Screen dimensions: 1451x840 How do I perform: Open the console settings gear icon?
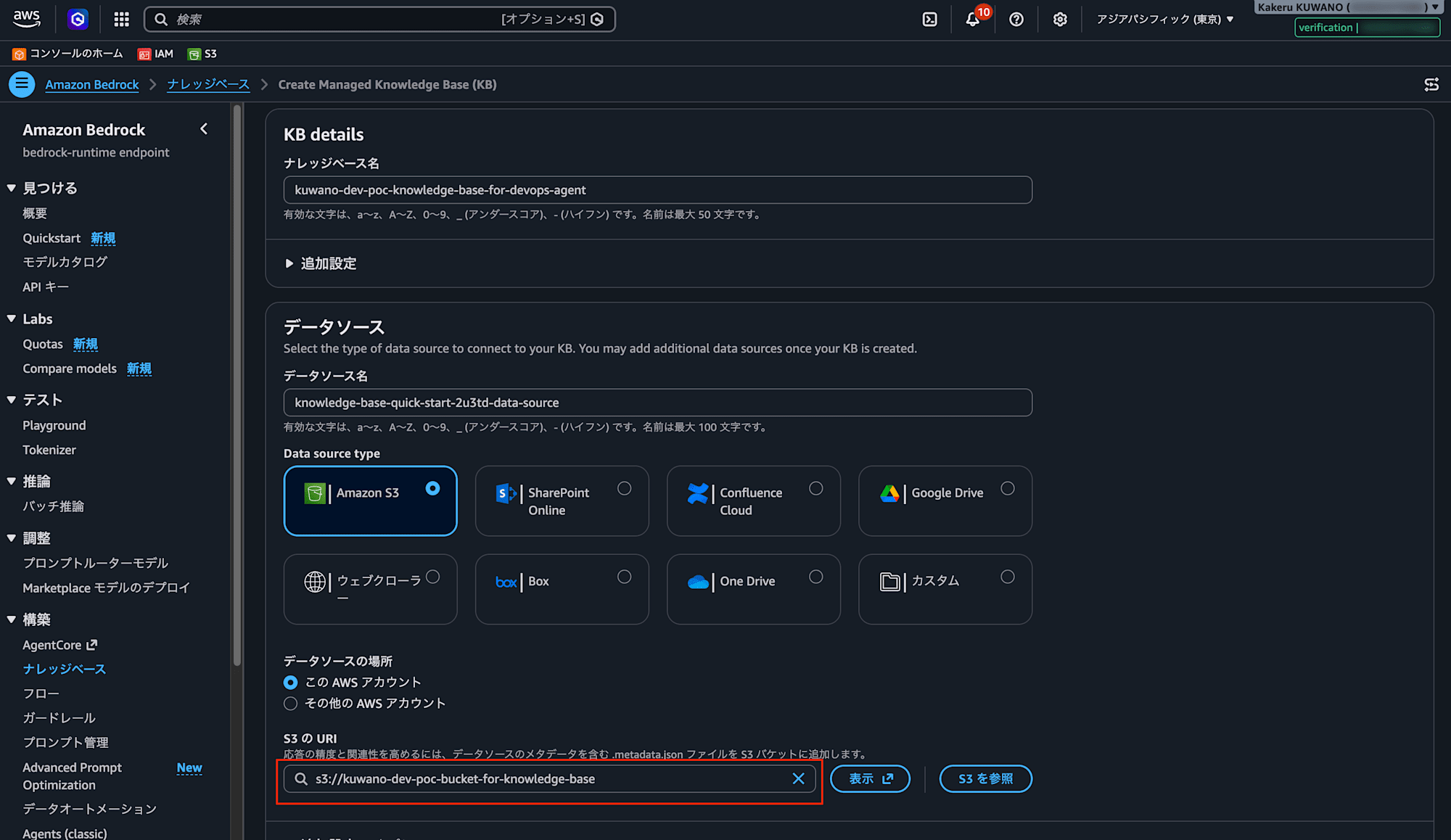pos(1060,20)
